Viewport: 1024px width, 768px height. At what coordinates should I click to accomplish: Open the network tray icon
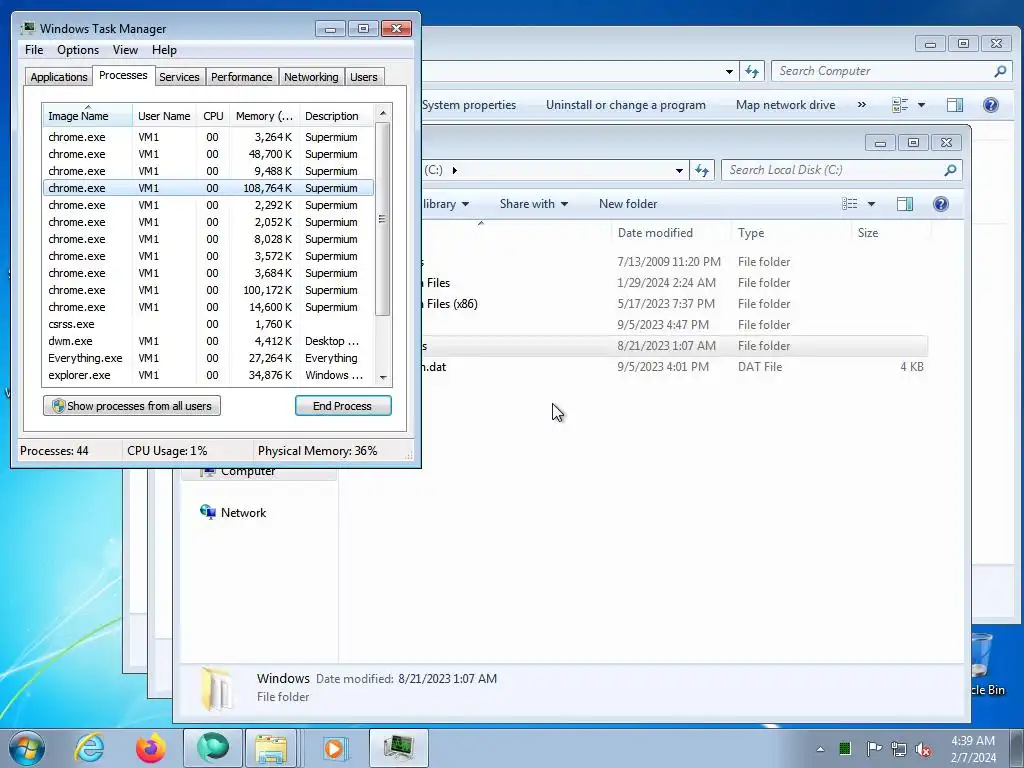(x=899, y=749)
